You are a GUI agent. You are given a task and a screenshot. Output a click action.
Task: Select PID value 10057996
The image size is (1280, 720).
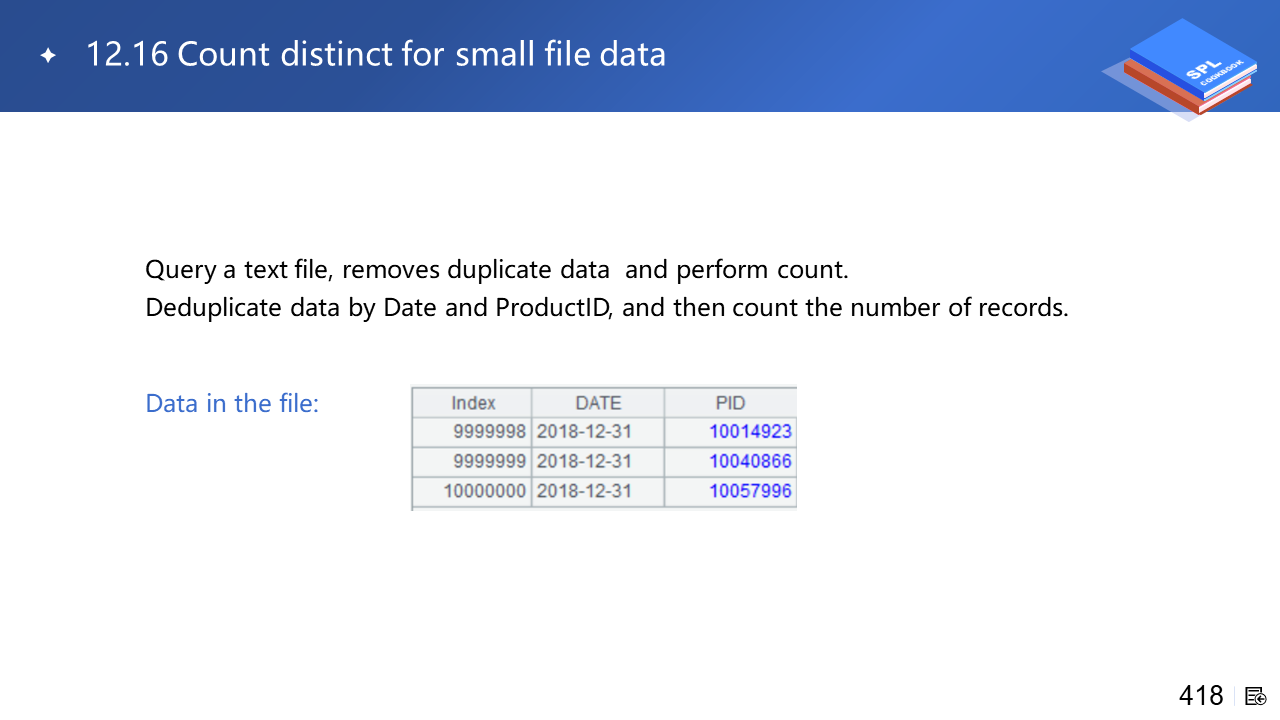point(750,491)
